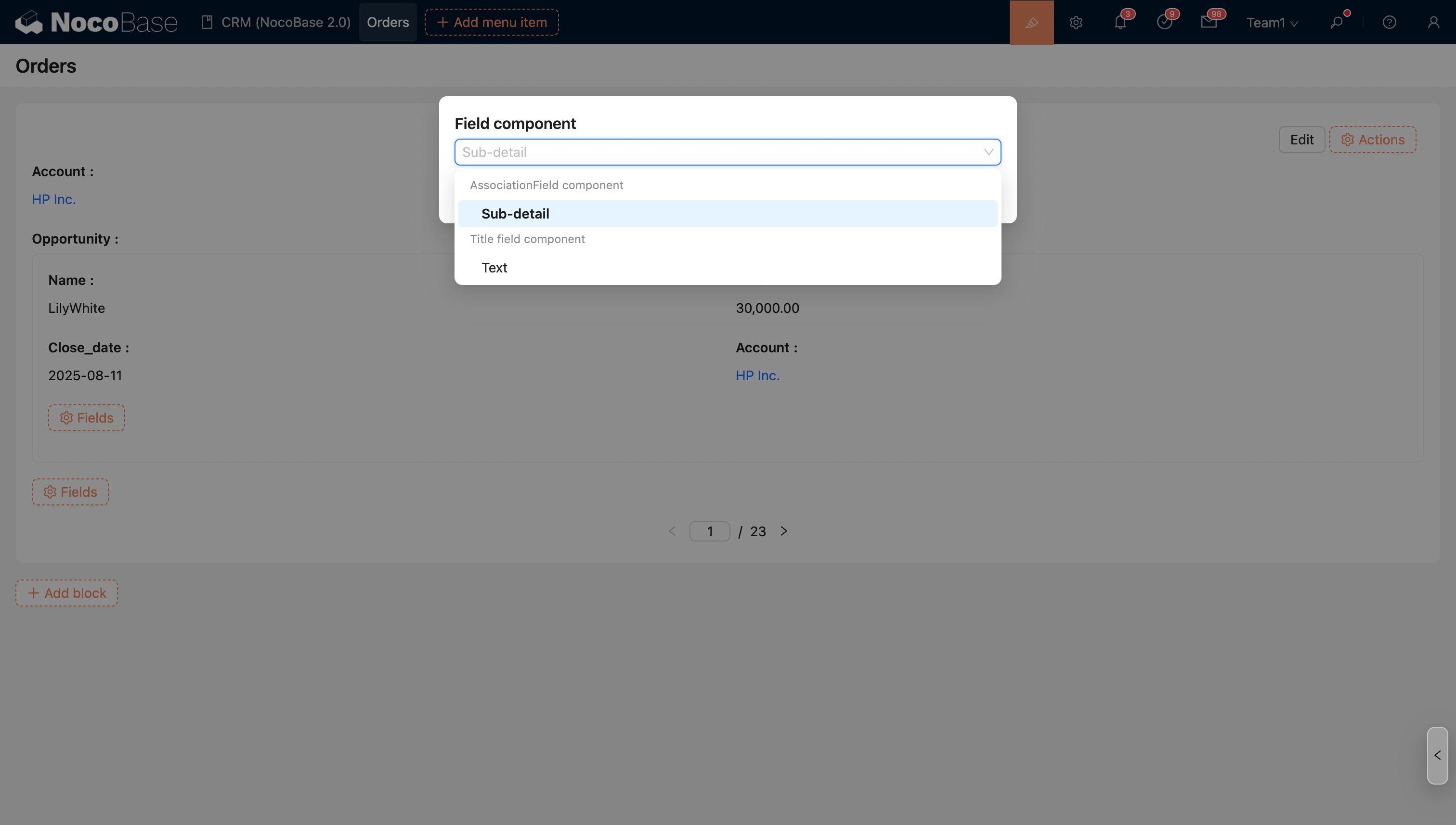
Task: Toggle the Sub-detail field component dropdown arrow
Action: click(988, 152)
